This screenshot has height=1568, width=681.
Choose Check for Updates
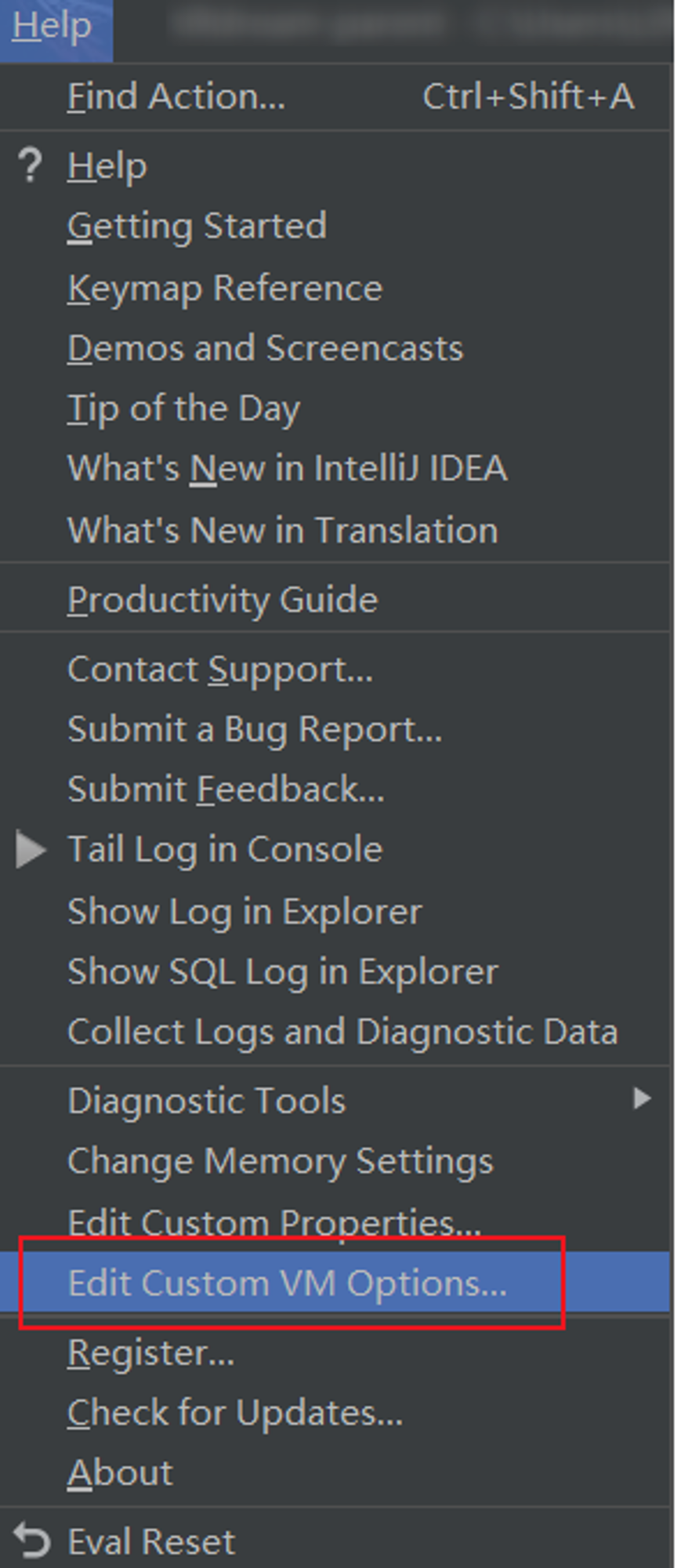(335, 1413)
